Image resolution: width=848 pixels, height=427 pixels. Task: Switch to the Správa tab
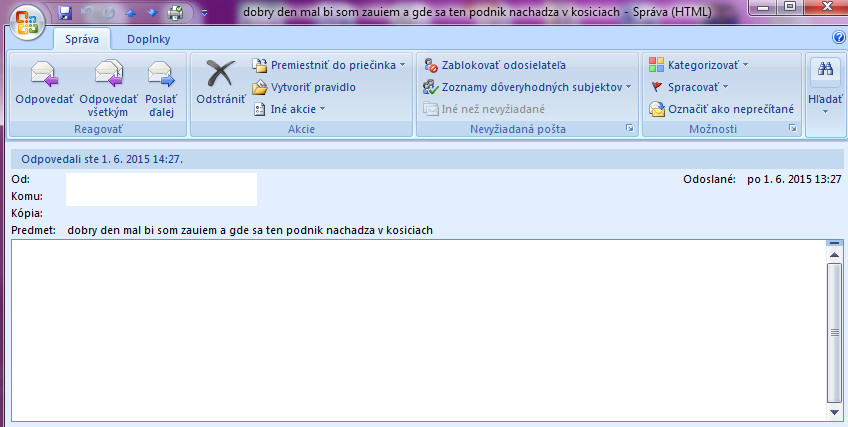pyautogui.click(x=82, y=39)
